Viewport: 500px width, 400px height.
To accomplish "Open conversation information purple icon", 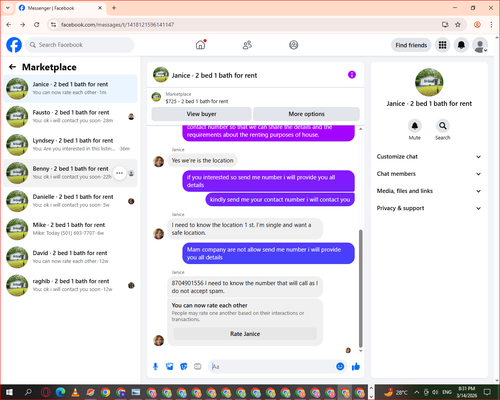I will click(352, 75).
